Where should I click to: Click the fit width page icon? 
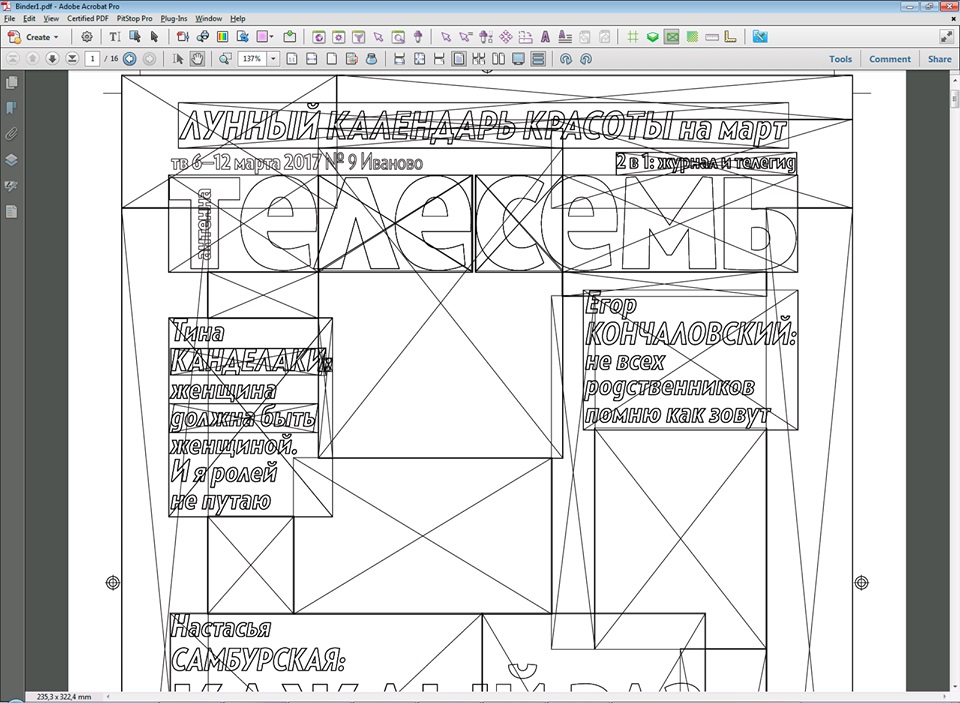pyautogui.click(x=312, y=59)
